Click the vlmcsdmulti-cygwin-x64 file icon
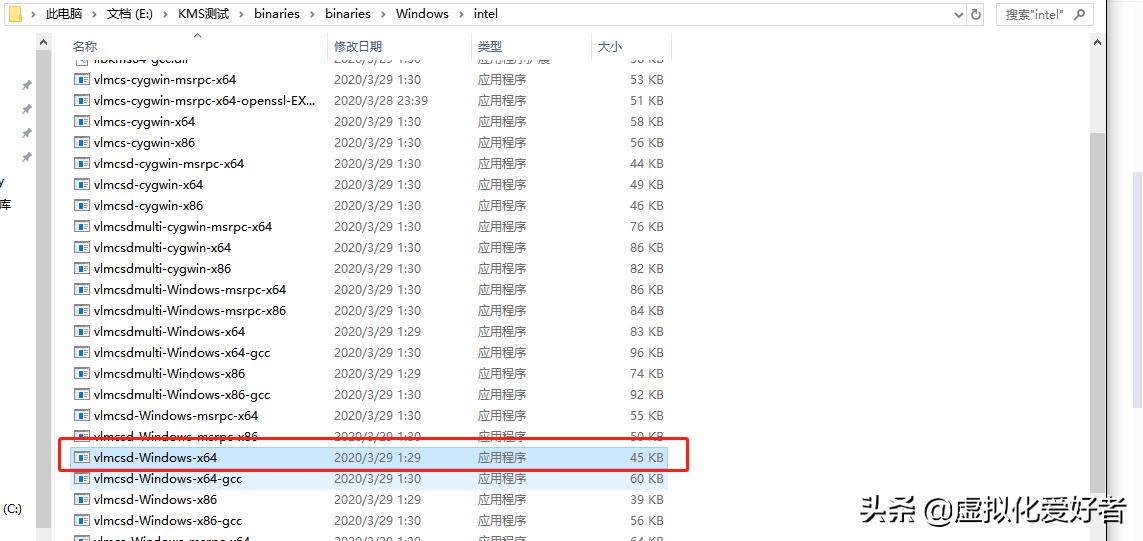Screen dimensions: 1143x541 (x=82, y=248)
